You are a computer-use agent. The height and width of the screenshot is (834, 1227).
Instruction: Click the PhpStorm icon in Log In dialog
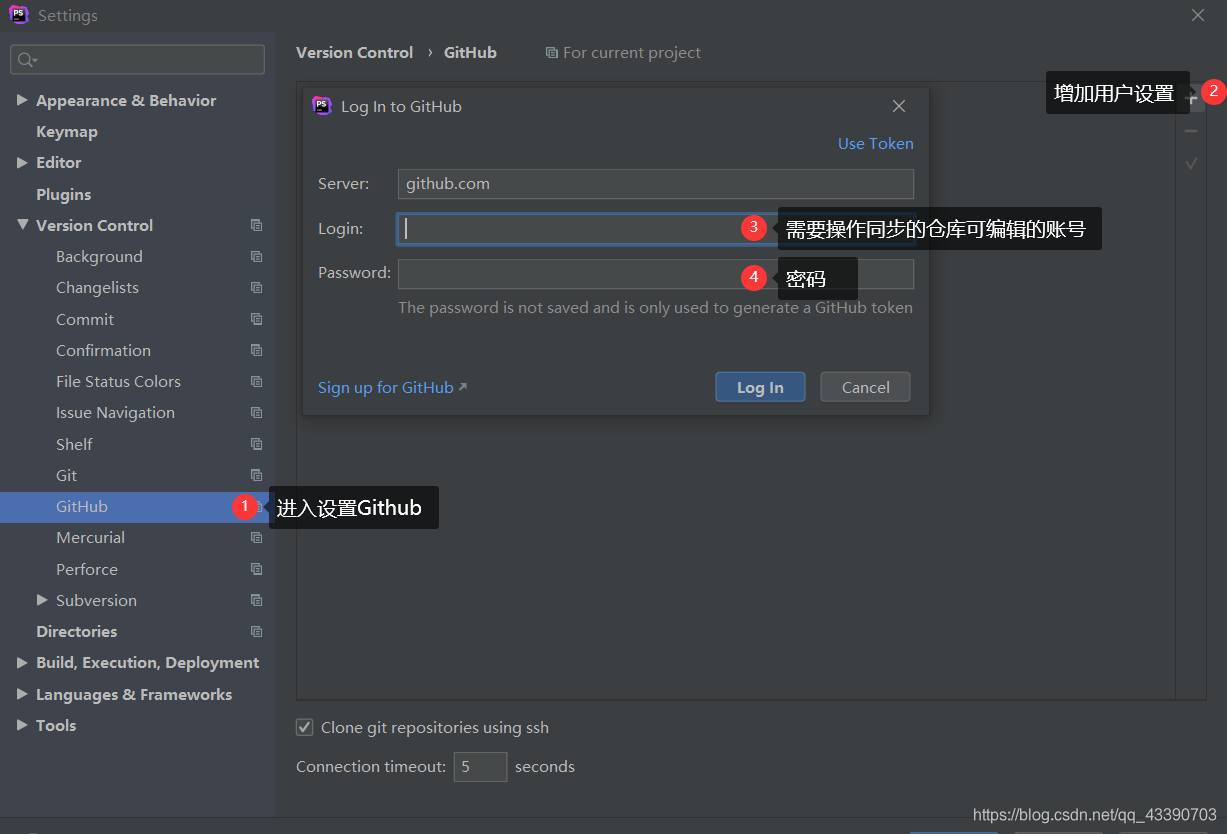322,106
